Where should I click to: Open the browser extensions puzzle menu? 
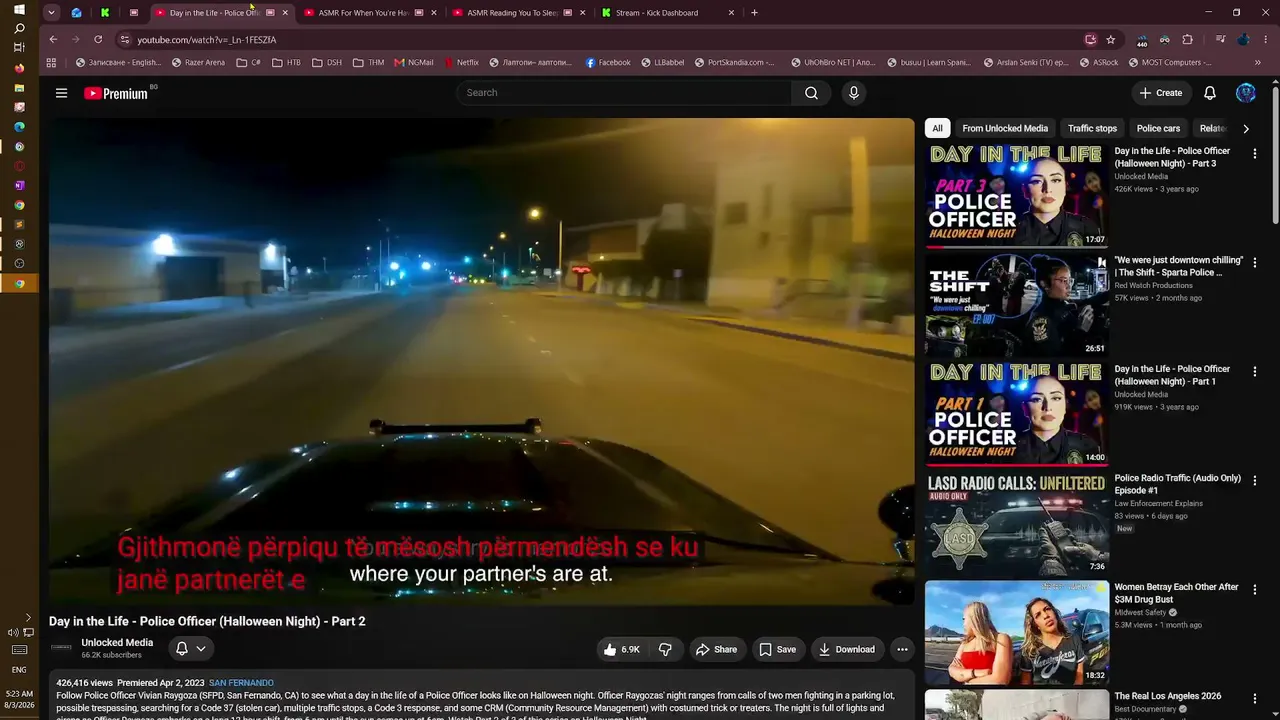click(1188, 40)
